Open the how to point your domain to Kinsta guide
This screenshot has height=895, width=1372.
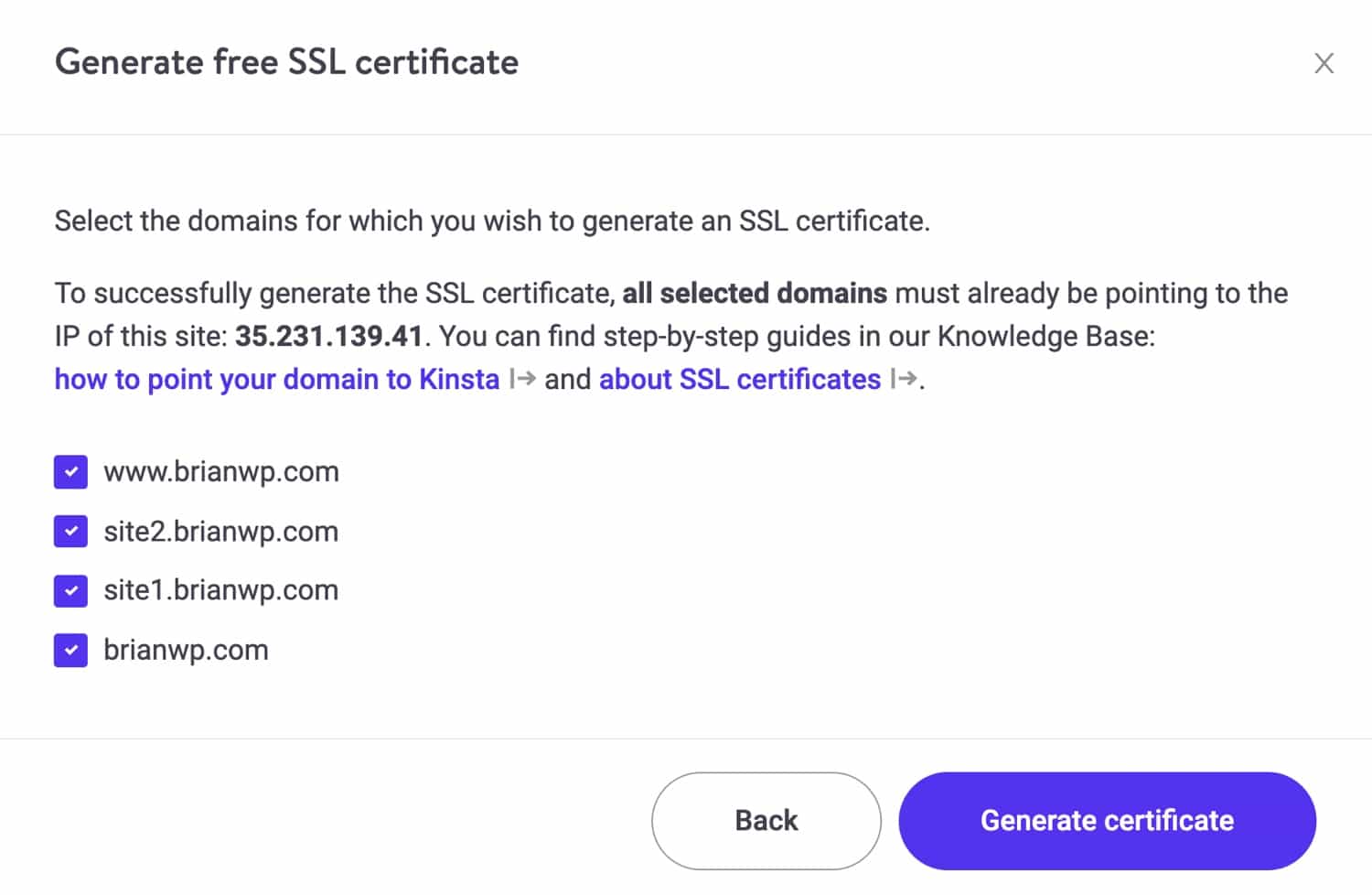point(276,379)
